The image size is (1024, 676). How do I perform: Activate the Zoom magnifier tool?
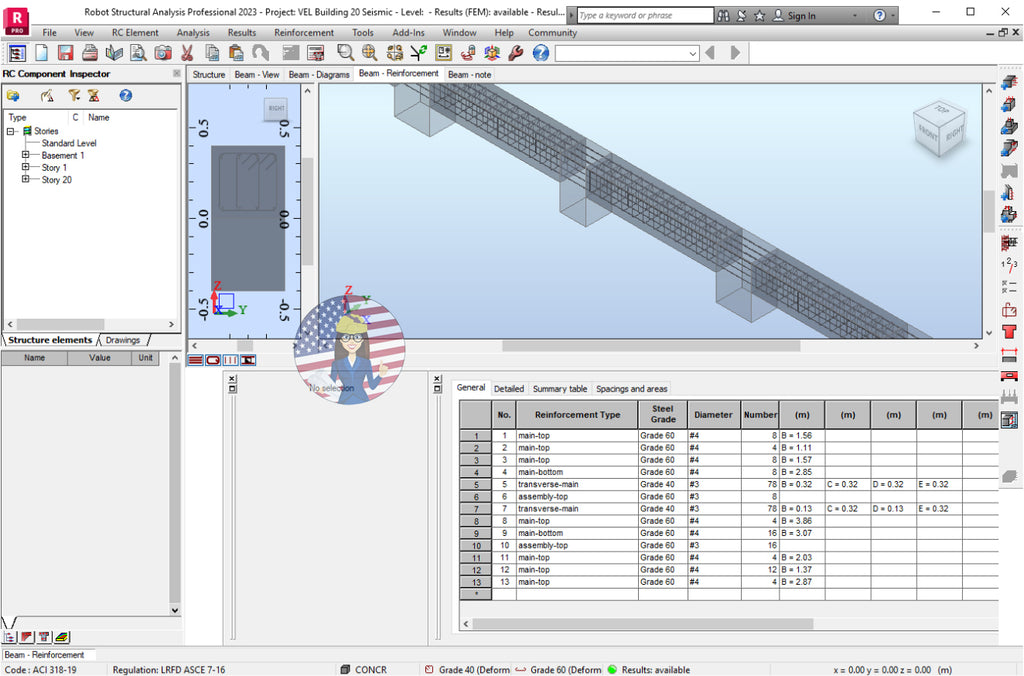(343, 55)
